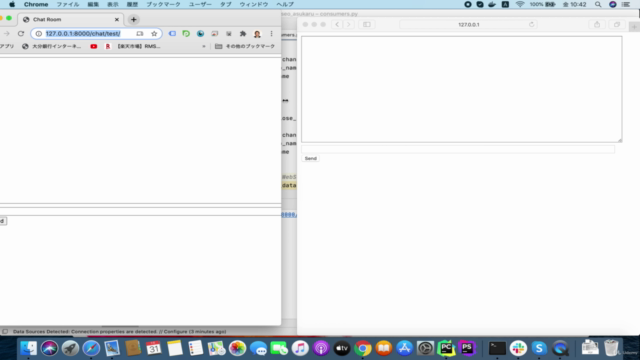Open Skype from the dock
Viewport: 640px width, 360px height.
(x=539, y=348)
